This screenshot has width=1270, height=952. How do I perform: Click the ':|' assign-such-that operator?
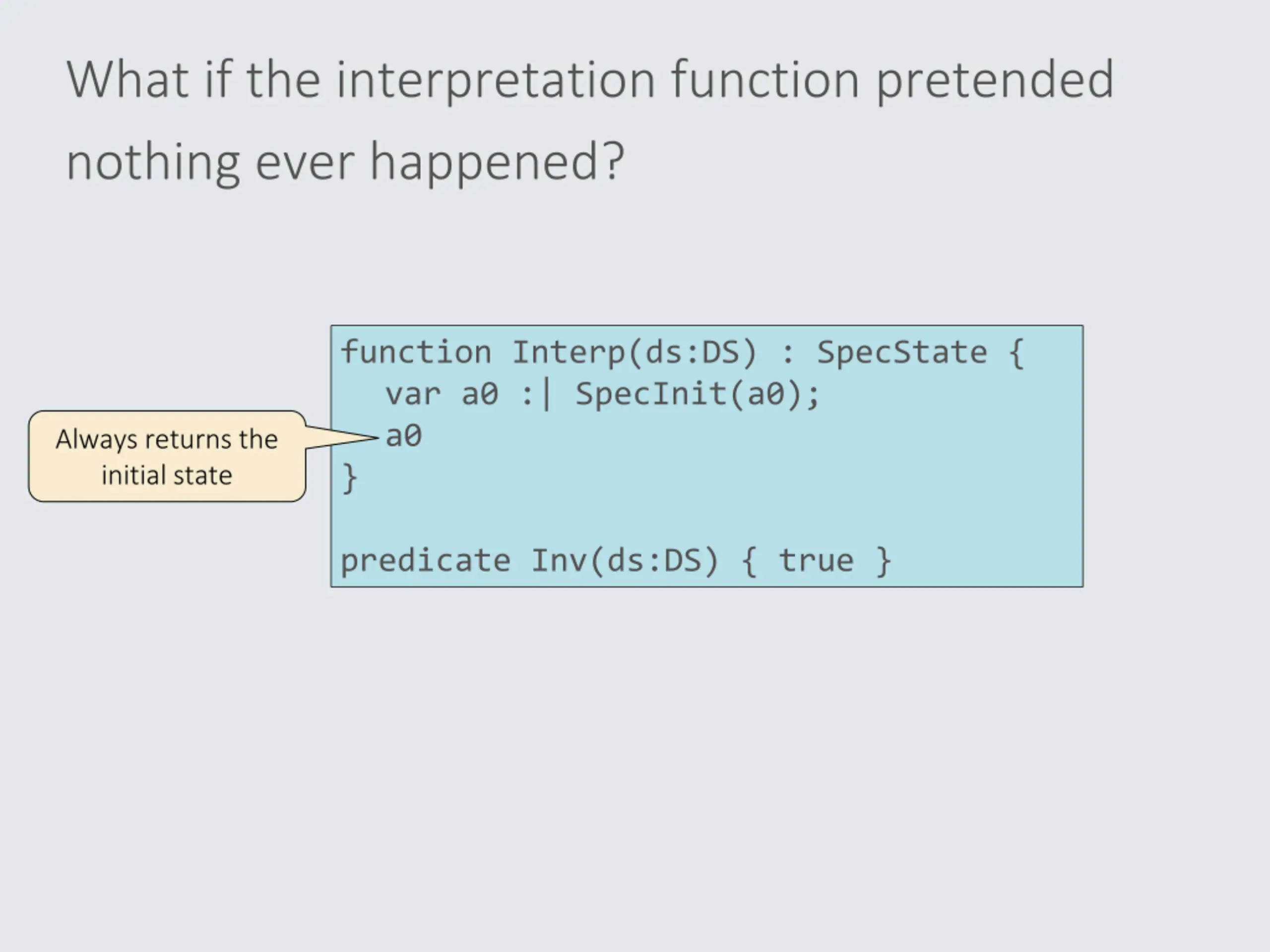(x=537, y=395)
